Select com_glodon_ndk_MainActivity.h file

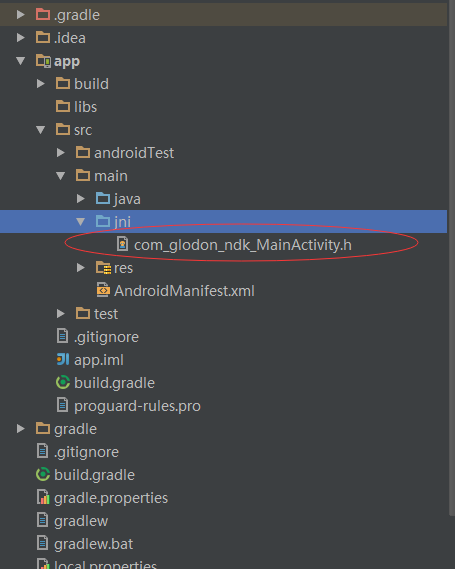(x=243, y=245)
